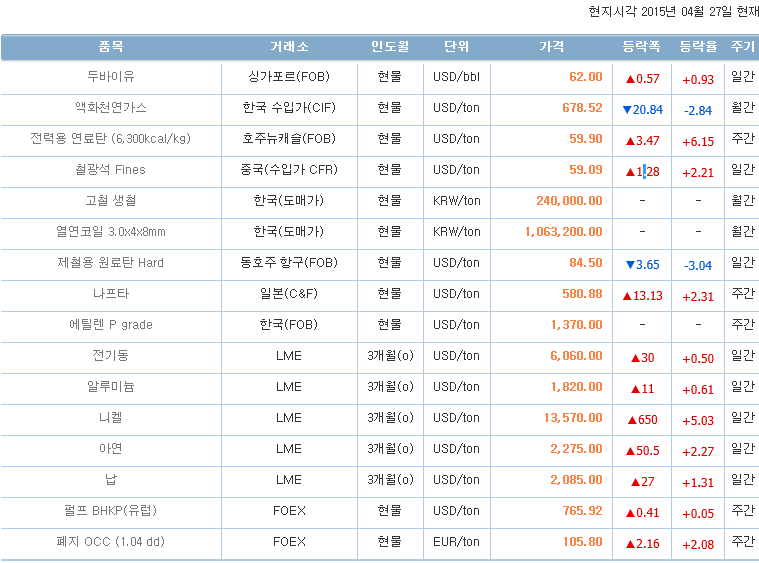Open the 철광석 Fines item
Image resolution: width=759 pixels, height=563 pixels.
(111, 170)
